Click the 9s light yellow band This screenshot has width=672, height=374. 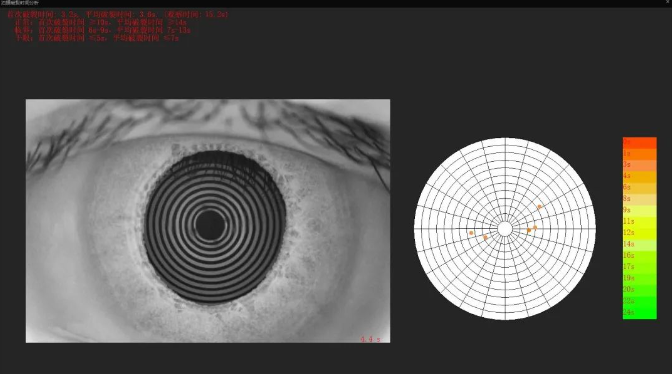point(639,211)
